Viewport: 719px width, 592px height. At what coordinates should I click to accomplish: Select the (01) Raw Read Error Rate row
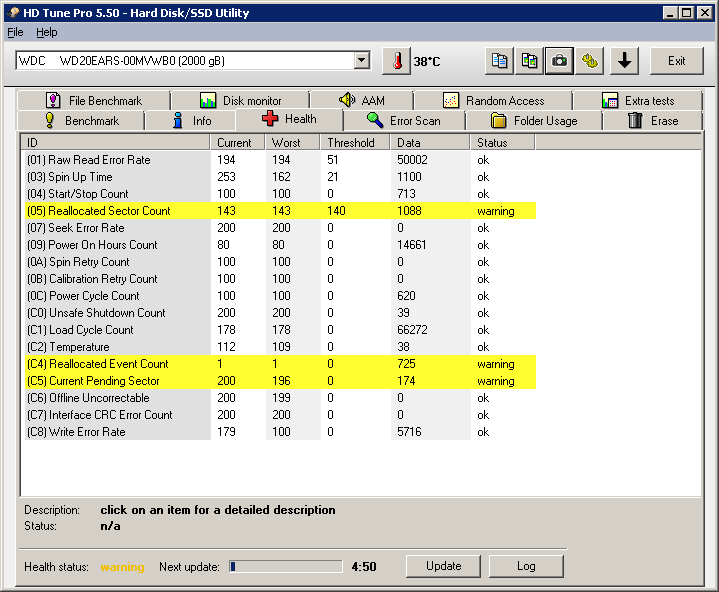[x=280, y=160]
